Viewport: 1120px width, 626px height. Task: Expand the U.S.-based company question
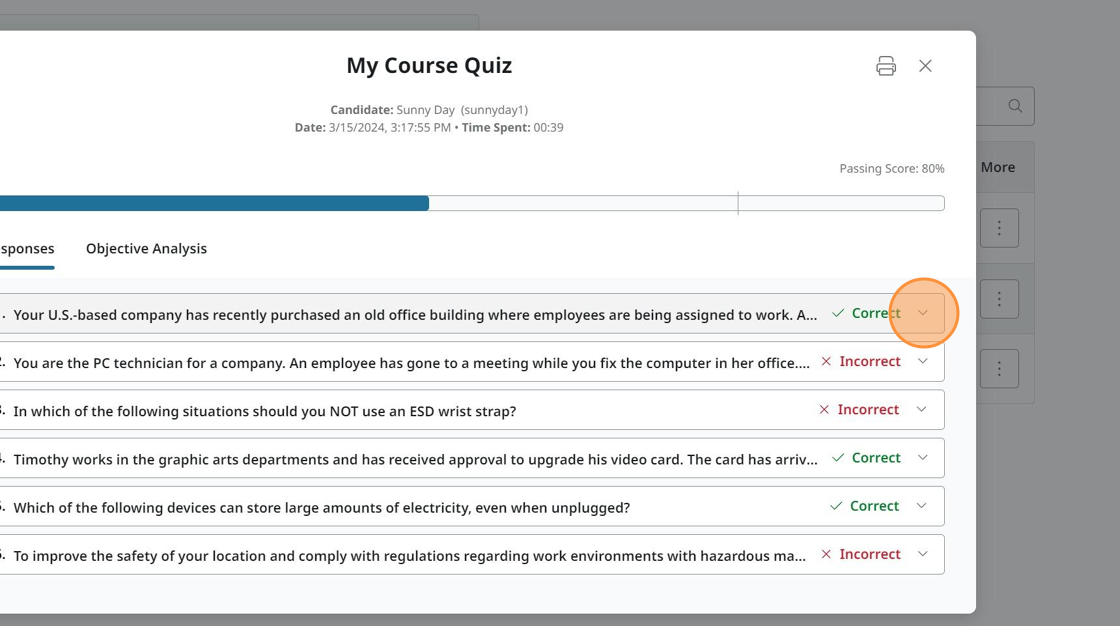[x=923, y=313]
